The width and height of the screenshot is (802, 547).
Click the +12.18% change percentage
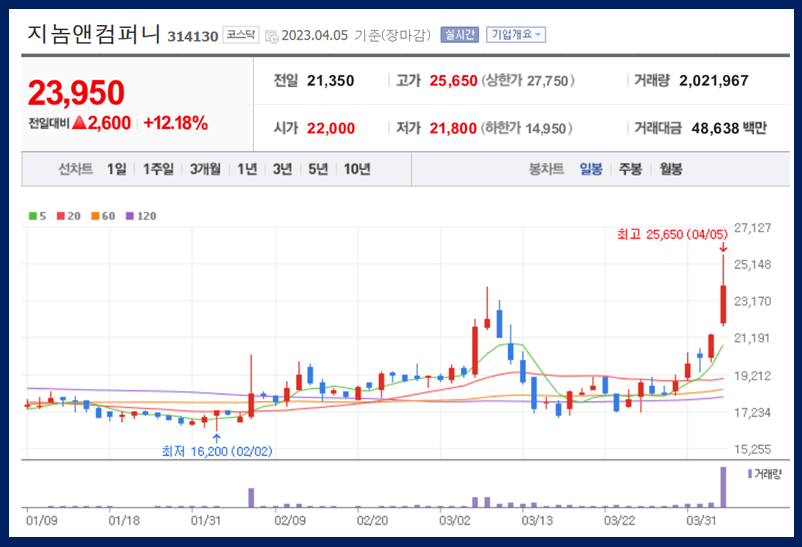[x=175, y=123]
